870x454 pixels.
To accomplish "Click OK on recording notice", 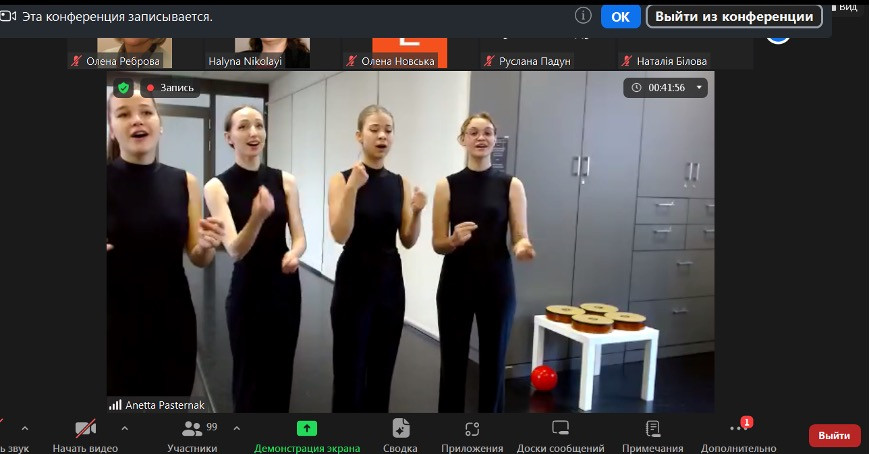I will tap(621, 17).
